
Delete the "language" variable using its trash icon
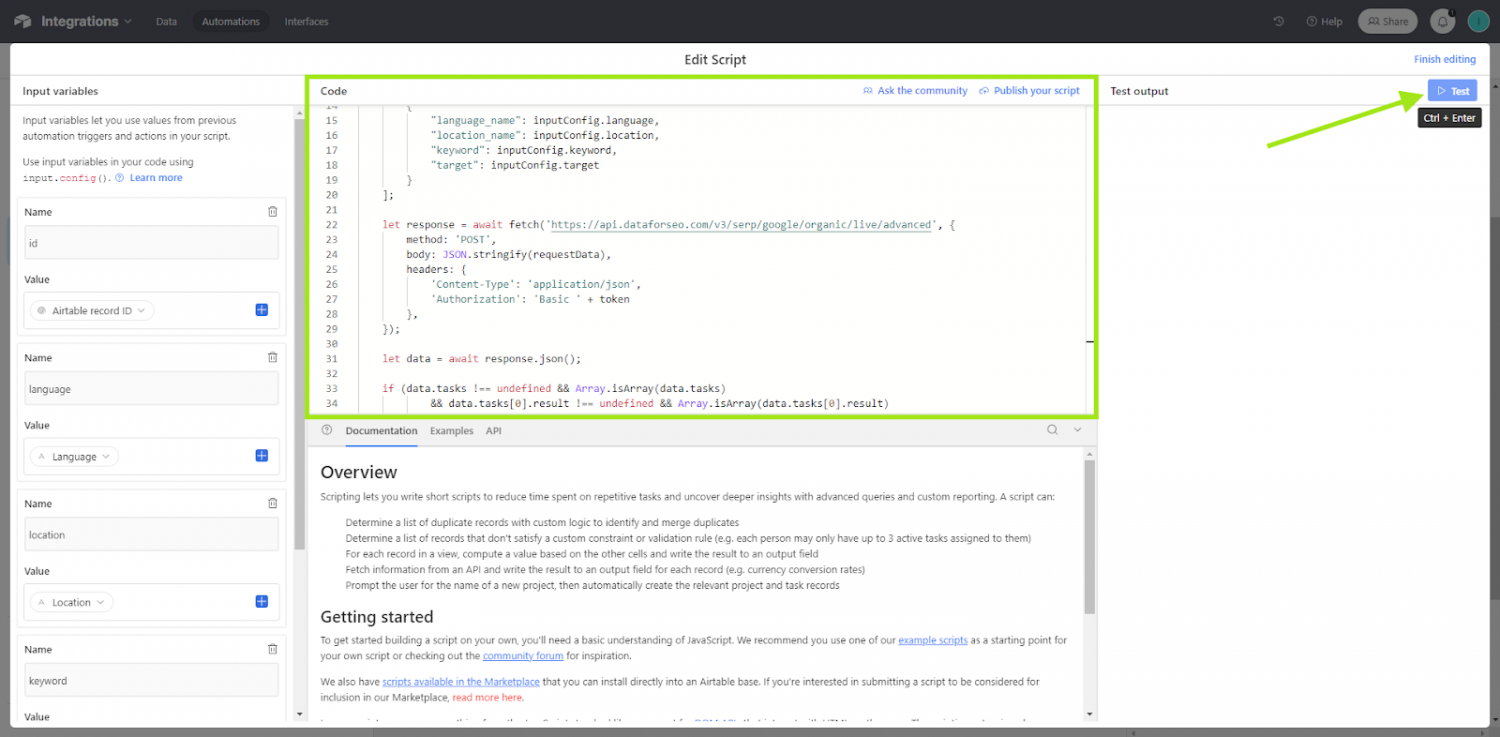coord(272,357)
